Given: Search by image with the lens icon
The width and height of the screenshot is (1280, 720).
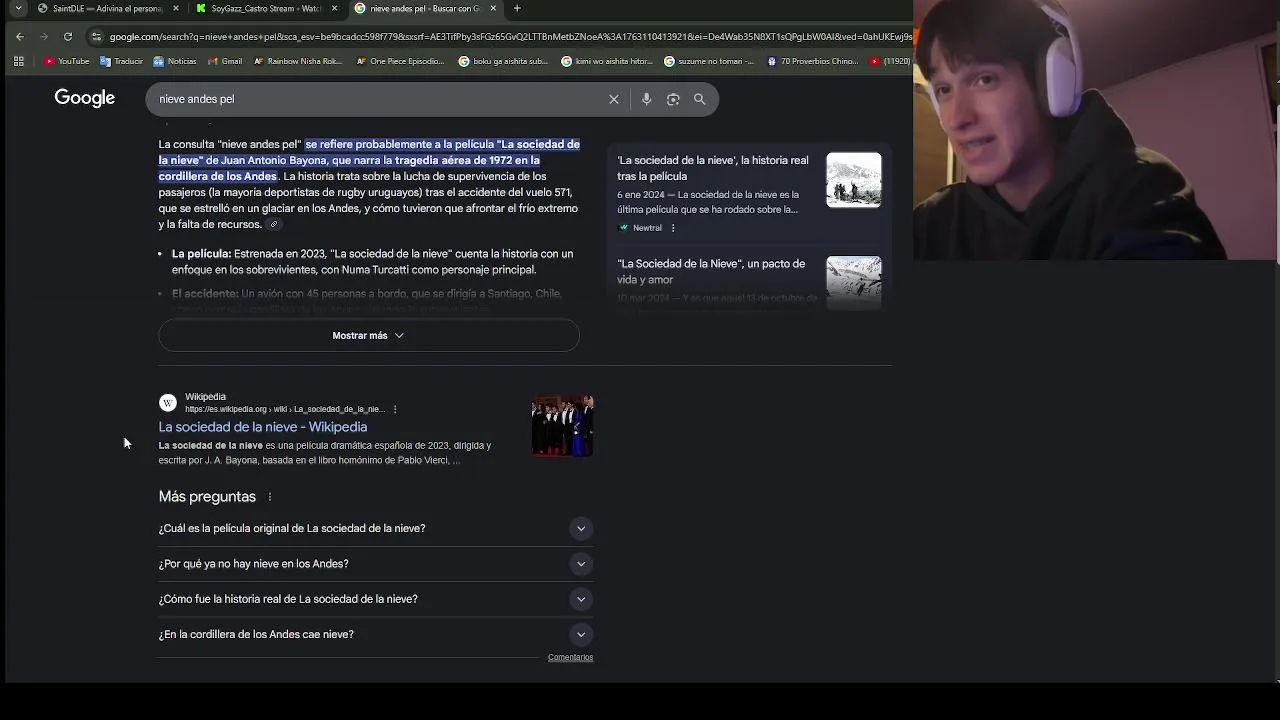Looking at the screenshot, I should 673,99.
